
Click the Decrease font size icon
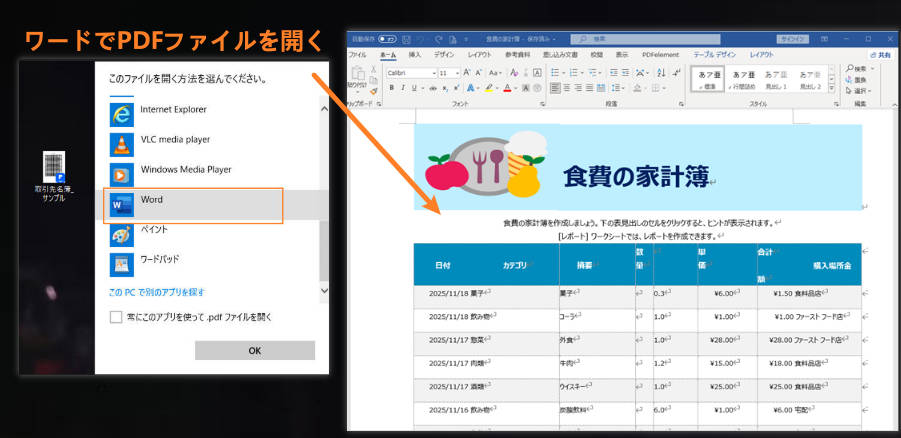(x=478, y=73)
